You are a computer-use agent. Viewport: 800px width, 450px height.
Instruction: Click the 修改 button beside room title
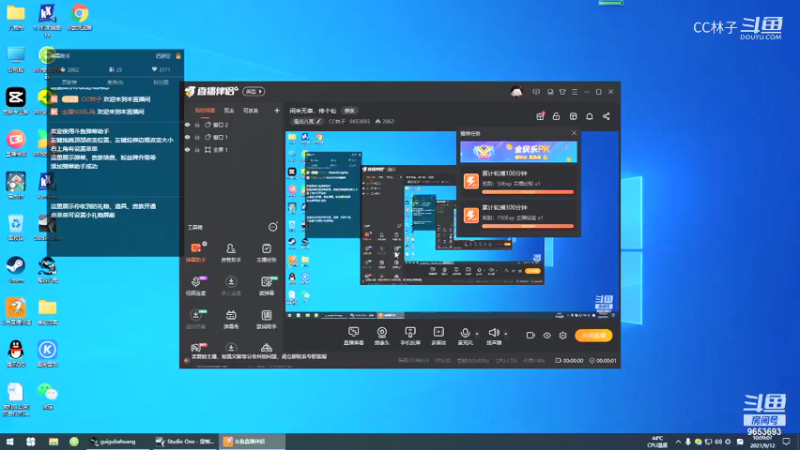tap(349, 110)
